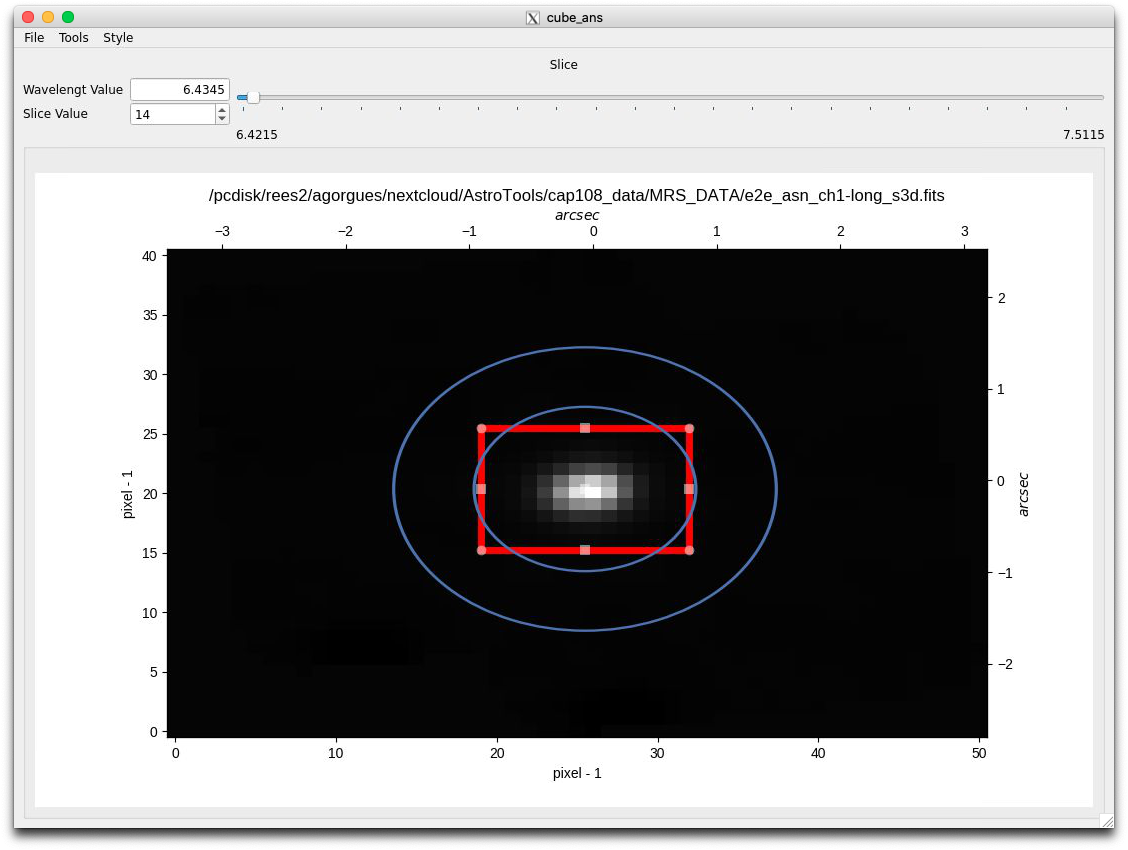Click the top-left corner handle of red rectangle

tap(481, 429)
